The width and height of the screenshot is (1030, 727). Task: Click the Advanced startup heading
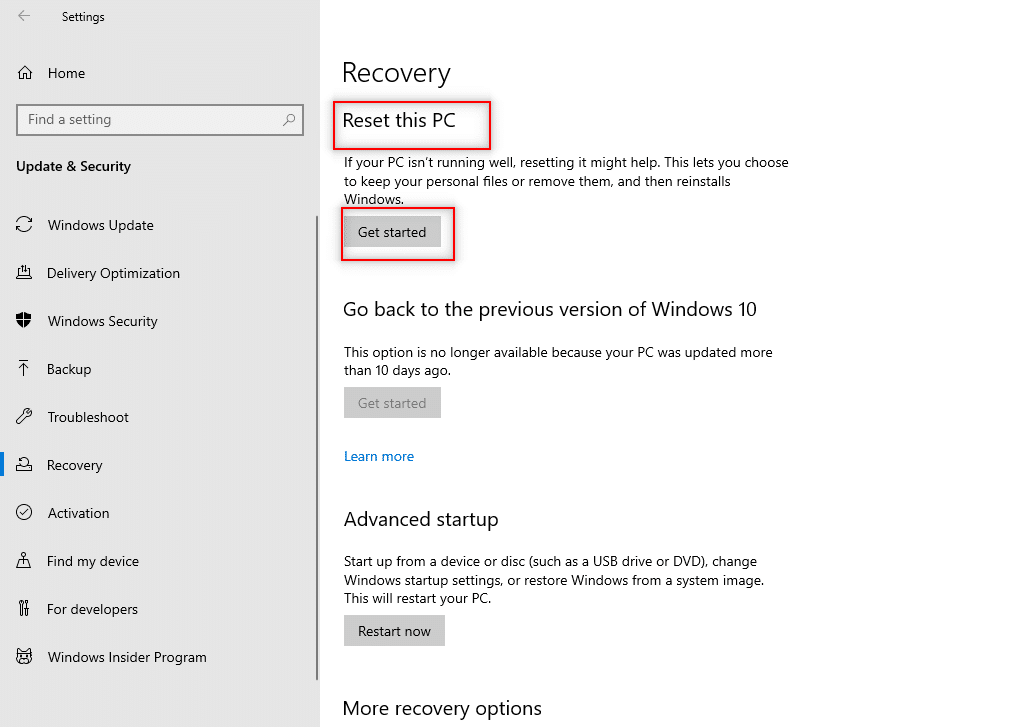pyautogui.click(x=421, y=519)
